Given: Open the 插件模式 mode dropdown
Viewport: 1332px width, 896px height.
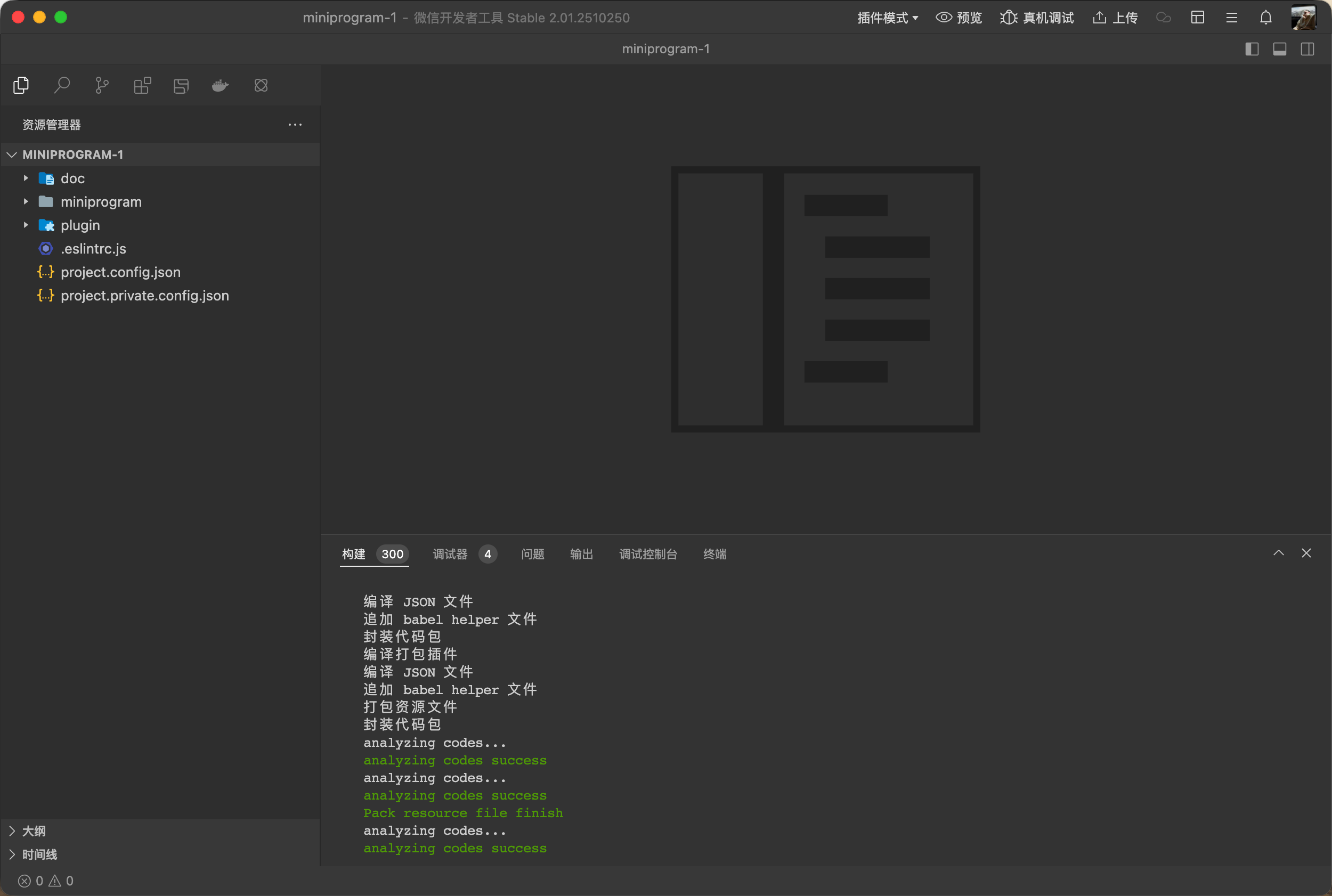Looking at the screenshot, I should (x=888, y=18).
